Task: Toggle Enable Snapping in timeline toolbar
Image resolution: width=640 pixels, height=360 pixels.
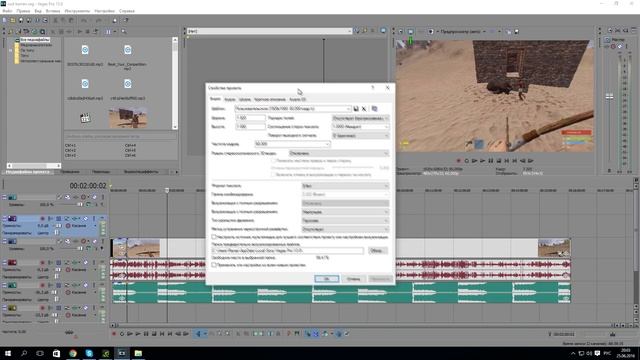Action: tap(308, 334)
